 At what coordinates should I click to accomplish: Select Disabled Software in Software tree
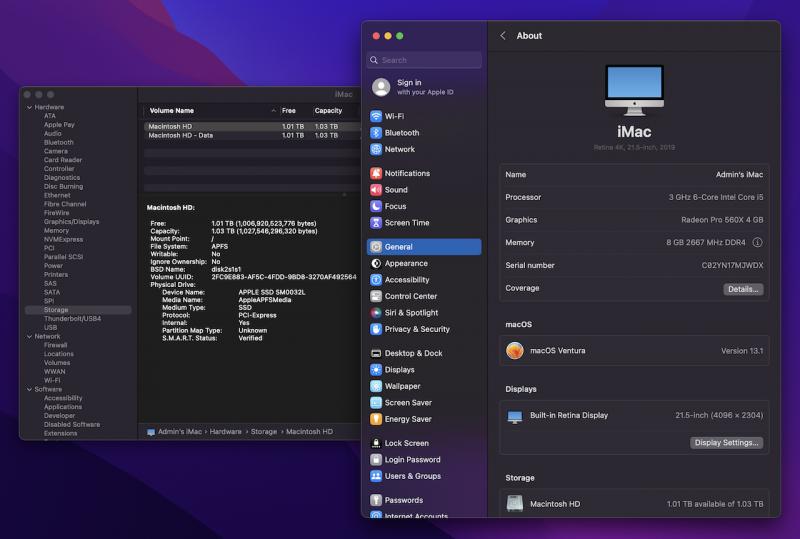[72, 425]
